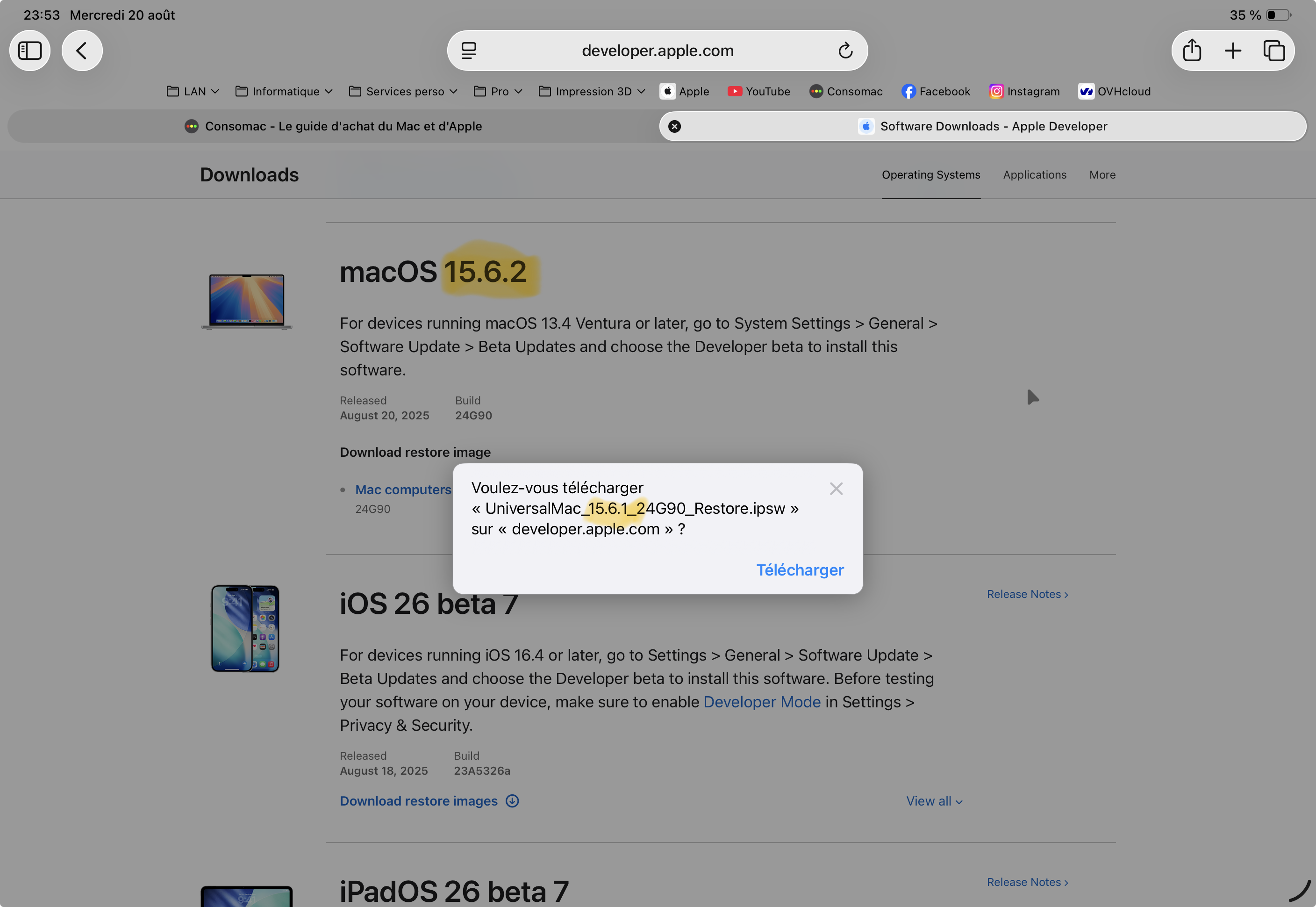Open the More downloads section
The width and height of the screenshot is (1316, 907).
click(1102, 175)
